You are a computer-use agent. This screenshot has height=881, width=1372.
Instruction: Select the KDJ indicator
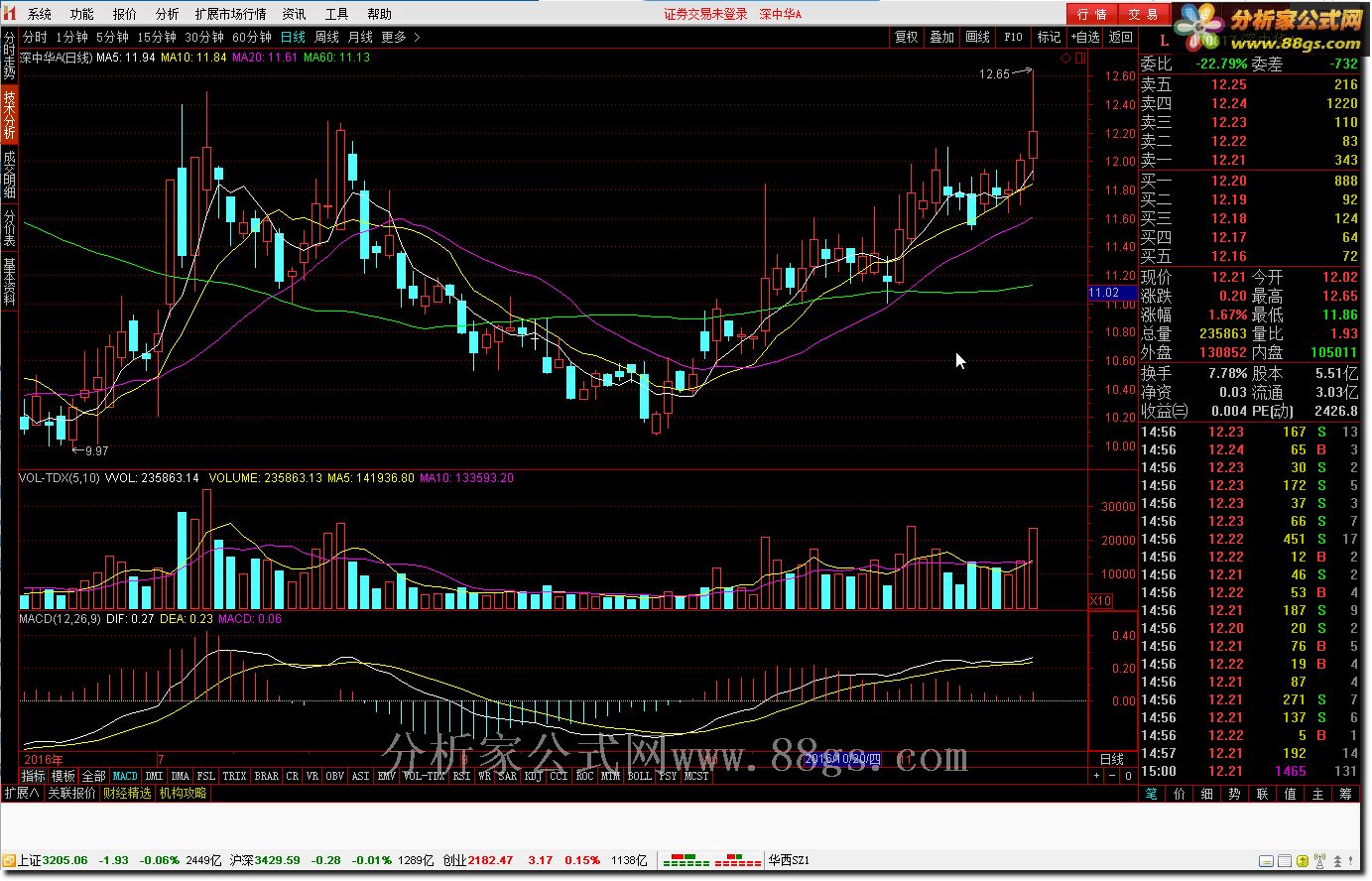click(533, 776)
